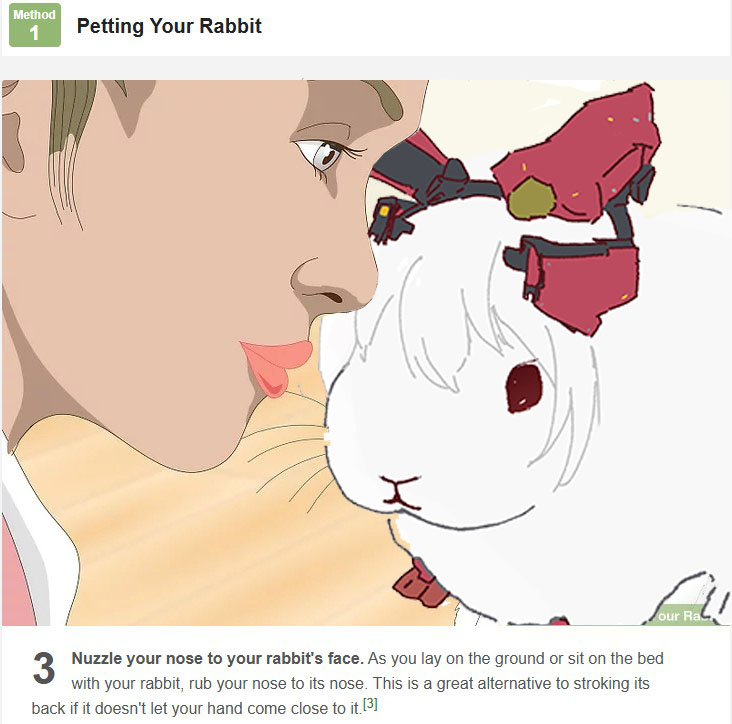This screenshot has width=732, height=724.
Task: Click the yellow light on dark headpiece
Action: pyautogui.click(x=385, y=211)
